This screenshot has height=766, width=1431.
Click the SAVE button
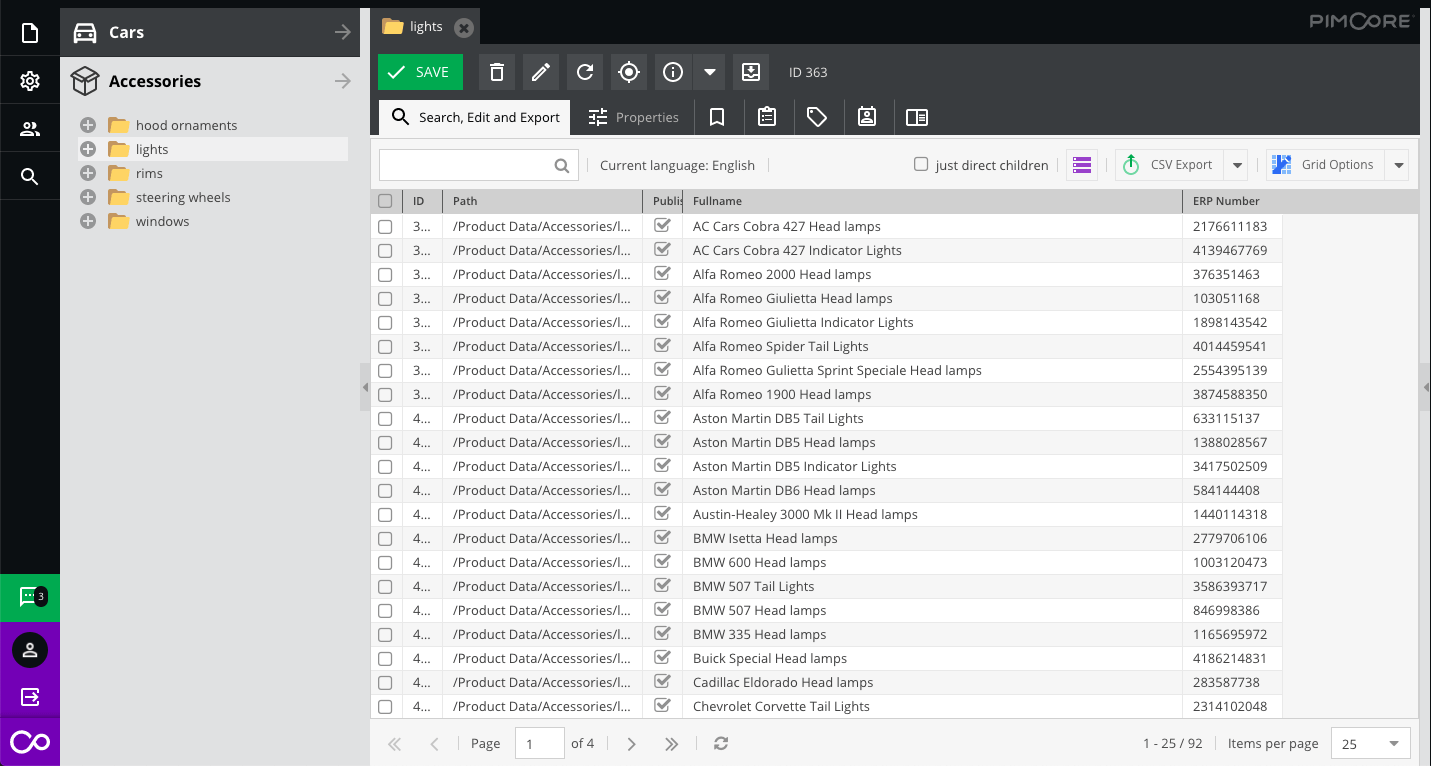tap(420, 72)
